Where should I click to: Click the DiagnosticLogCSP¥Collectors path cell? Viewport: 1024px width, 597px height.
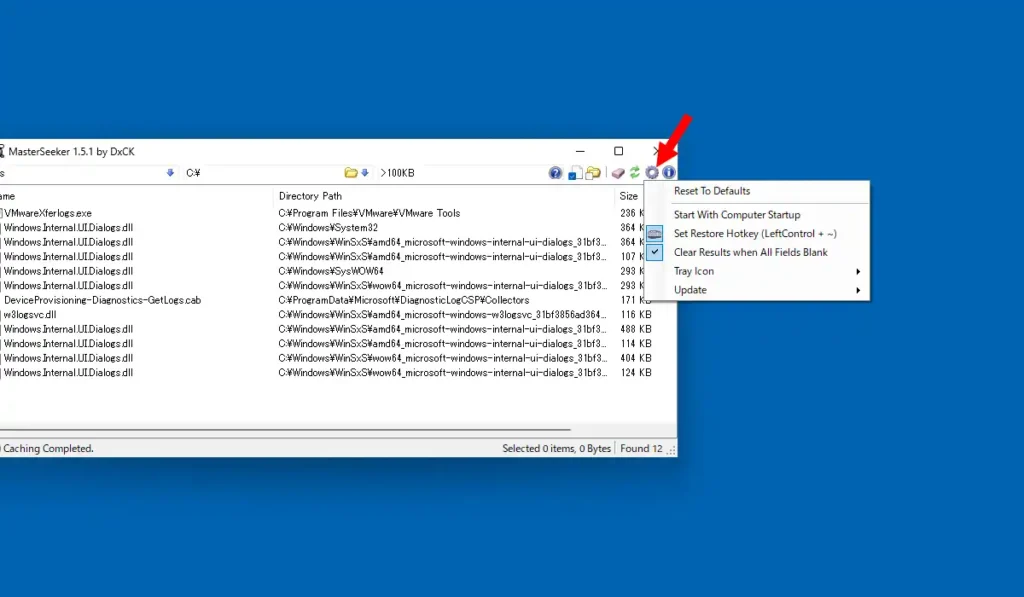[404, 300]
